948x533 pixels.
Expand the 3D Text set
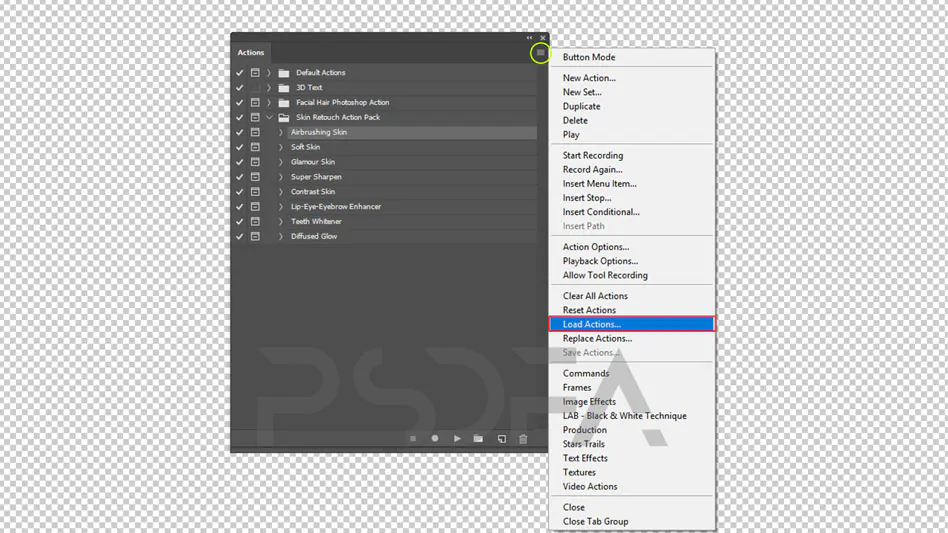tap(269, 88)
